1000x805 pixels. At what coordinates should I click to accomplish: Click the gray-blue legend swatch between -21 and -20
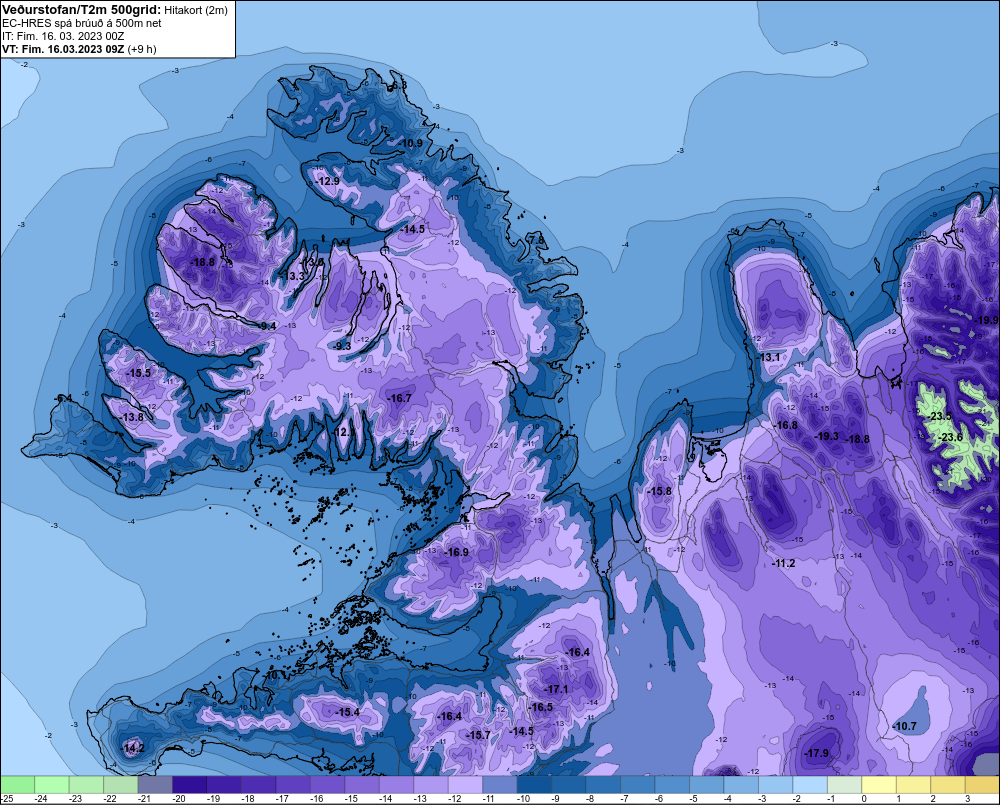pyautogui.click(x=156, y=784)
